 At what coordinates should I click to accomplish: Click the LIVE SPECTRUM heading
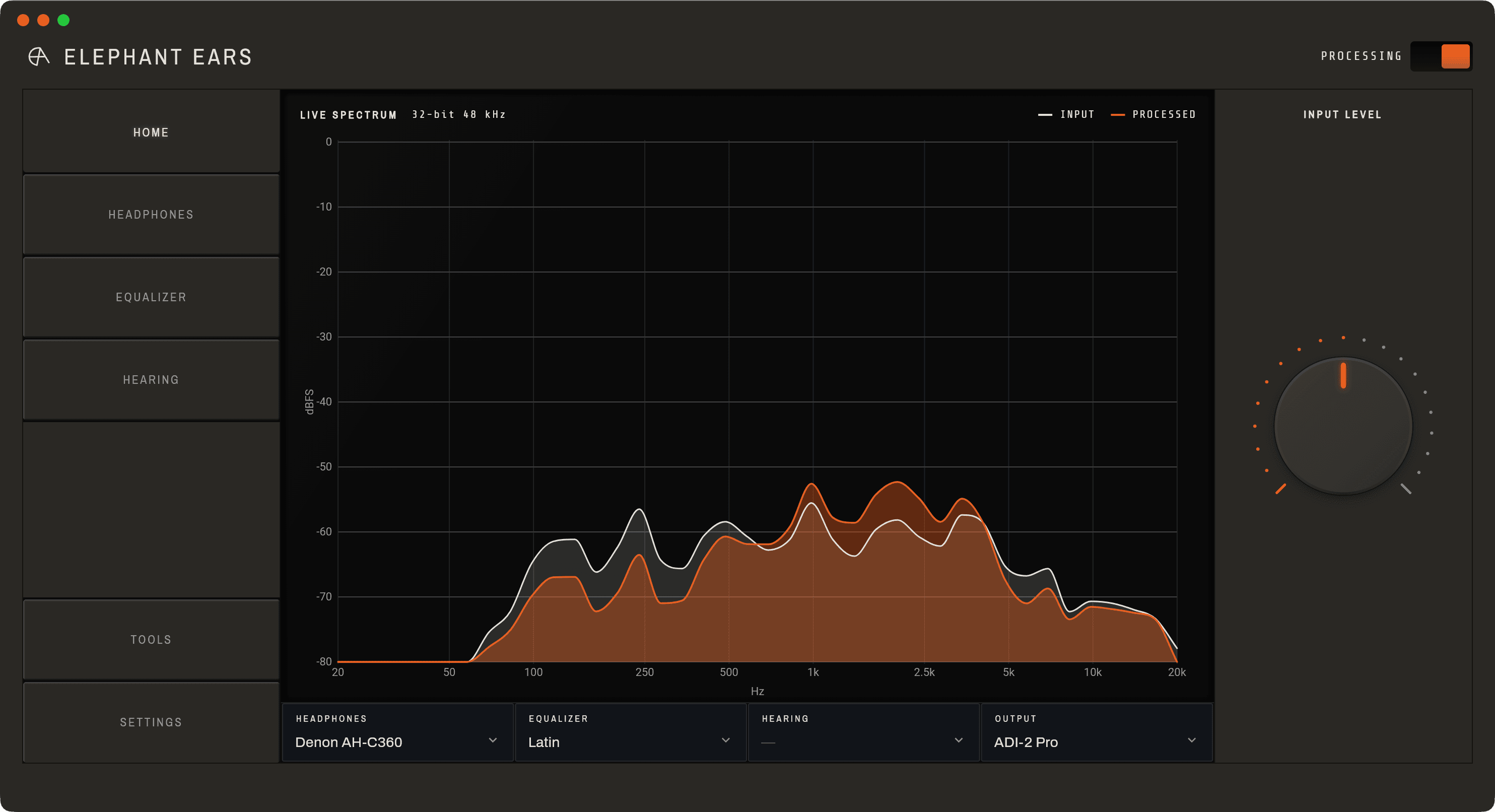click(348, 115)
